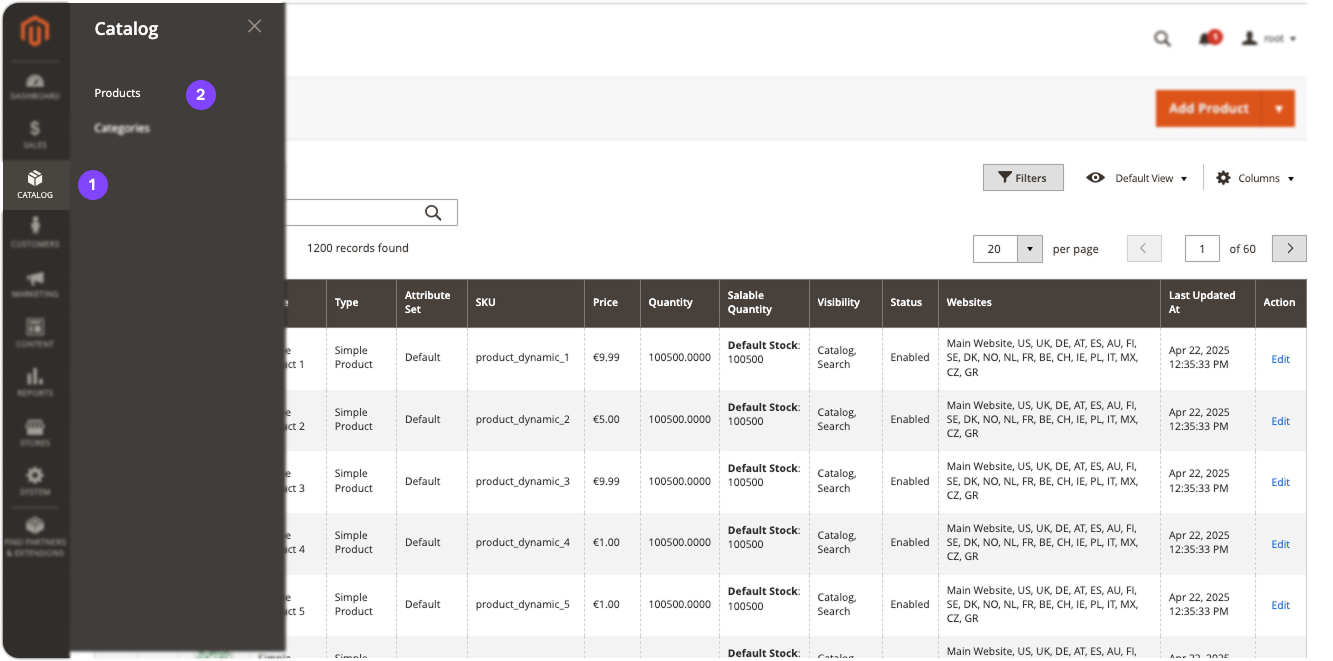Sort by the Visibility column header
Viewport: 1333px width, 661px height.
[845, 303]
